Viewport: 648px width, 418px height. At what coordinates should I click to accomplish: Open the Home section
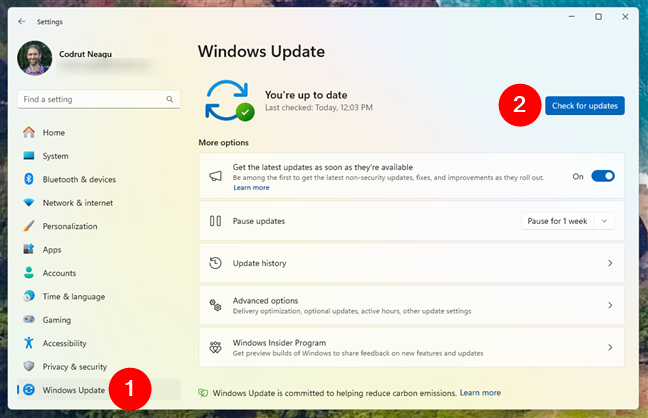click(x=99, y=133)
